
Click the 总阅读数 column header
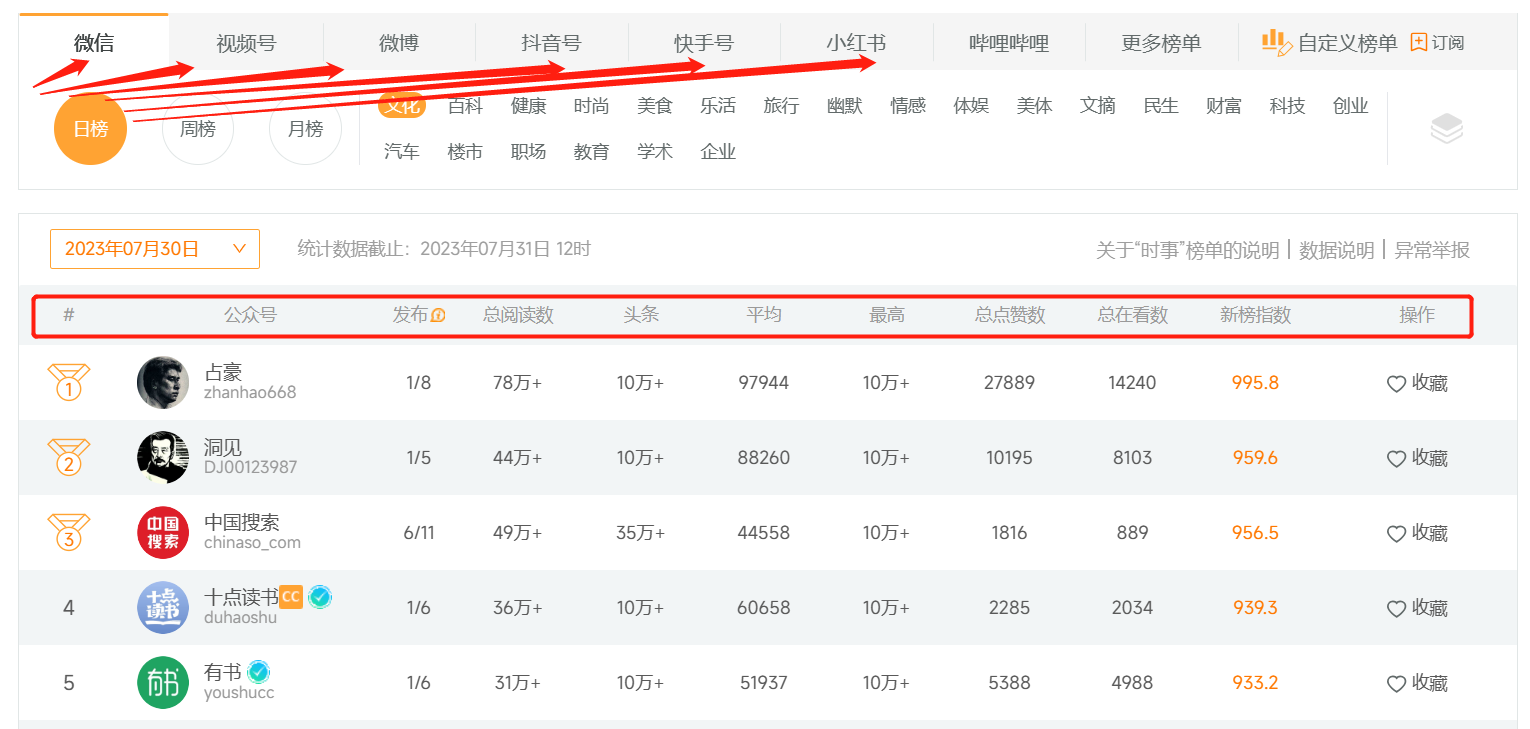point(518,315)
